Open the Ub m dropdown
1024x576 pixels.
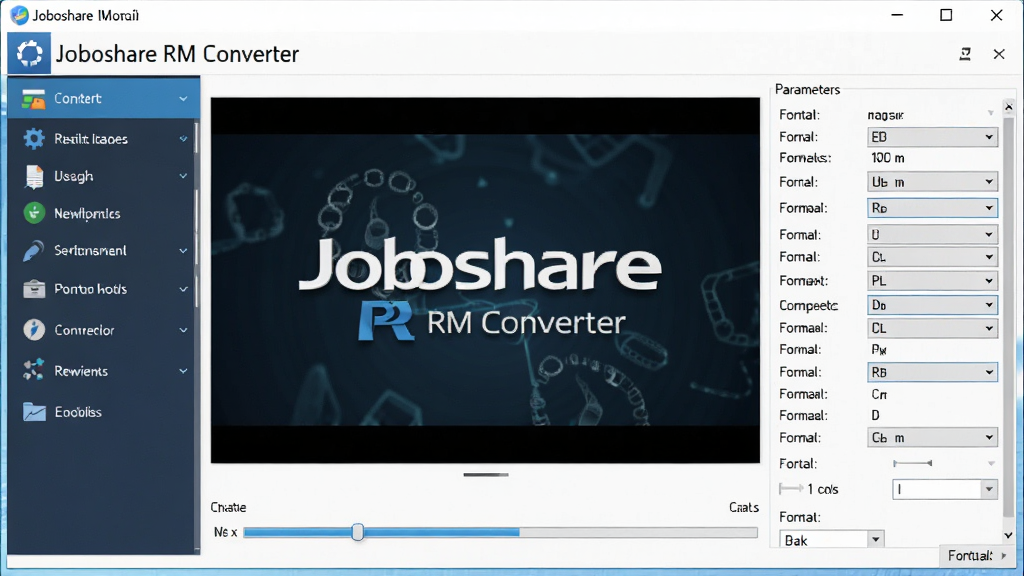coord(932,182)
